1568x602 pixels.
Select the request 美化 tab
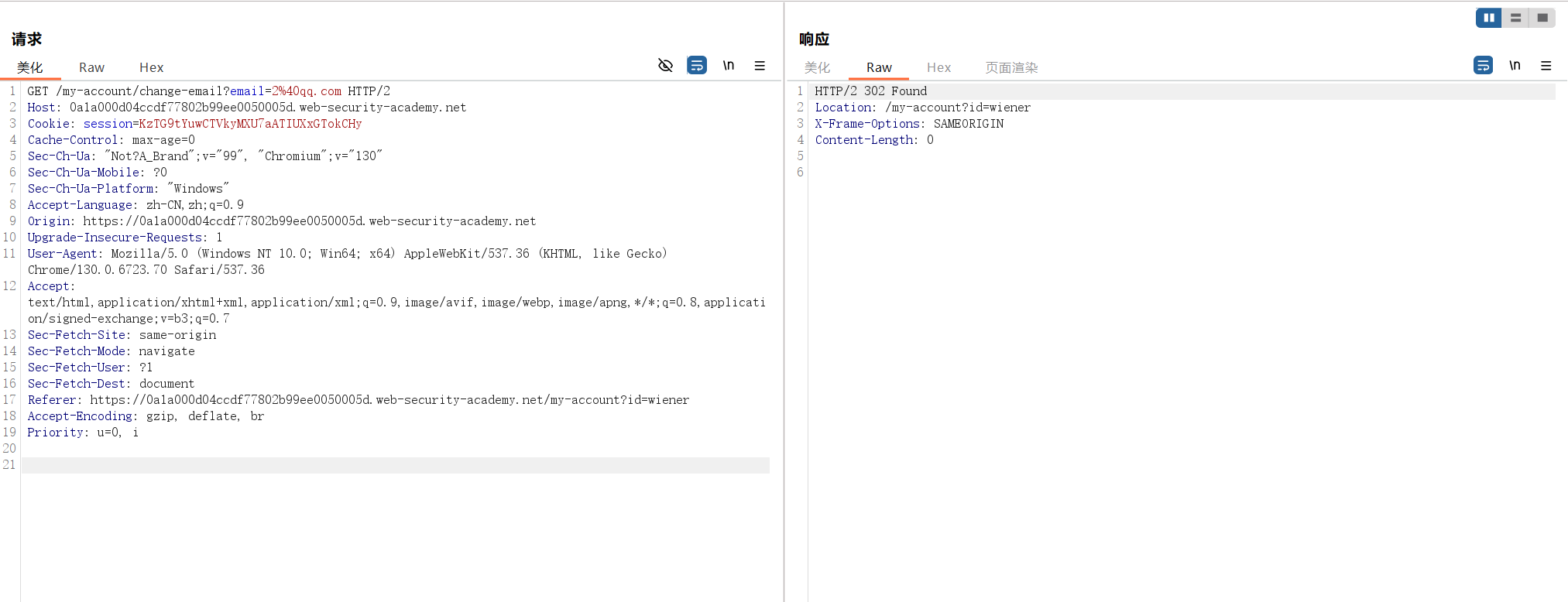30,68
